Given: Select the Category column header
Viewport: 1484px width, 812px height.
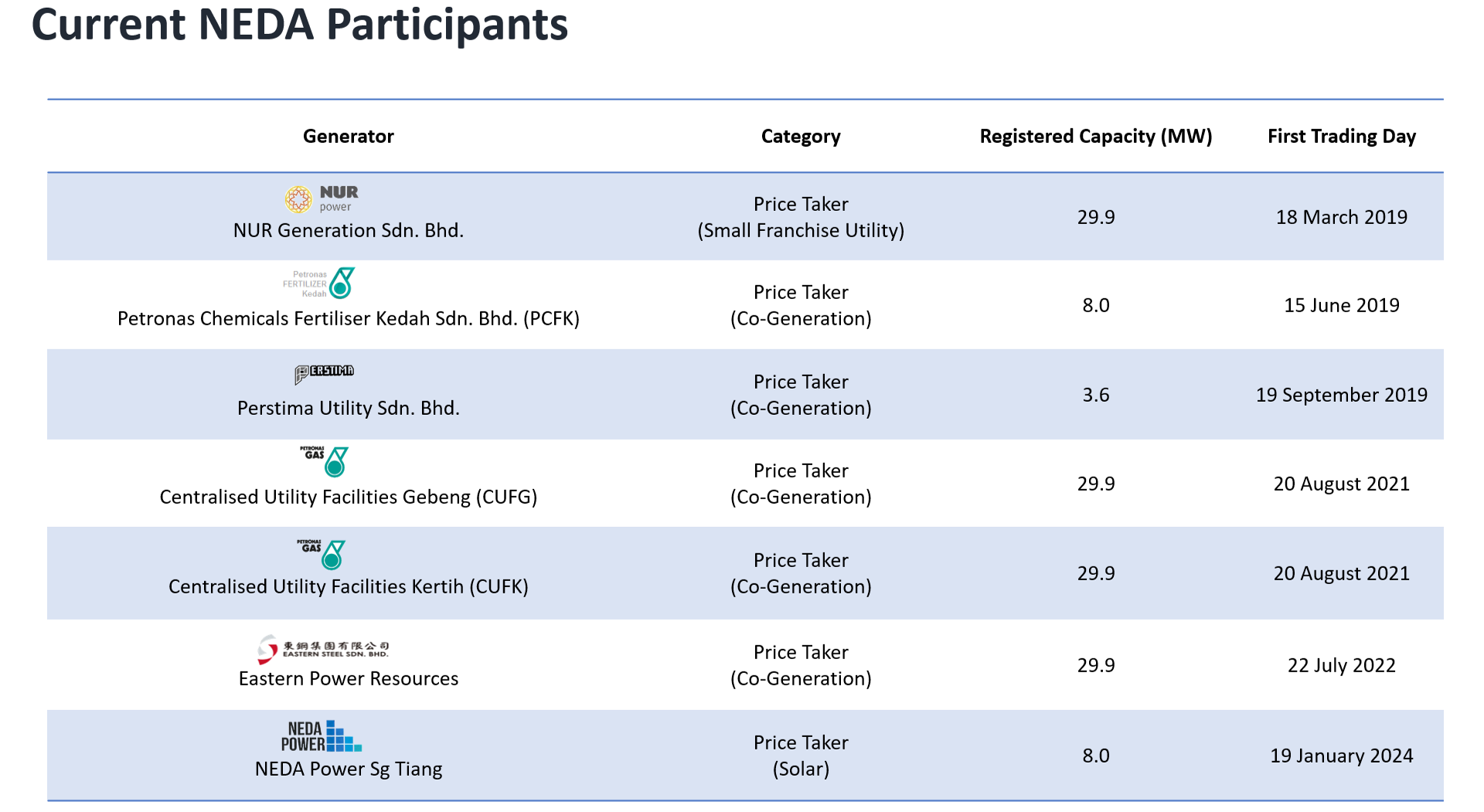Looking at the screenshot, I should click(x=801, y=137).
